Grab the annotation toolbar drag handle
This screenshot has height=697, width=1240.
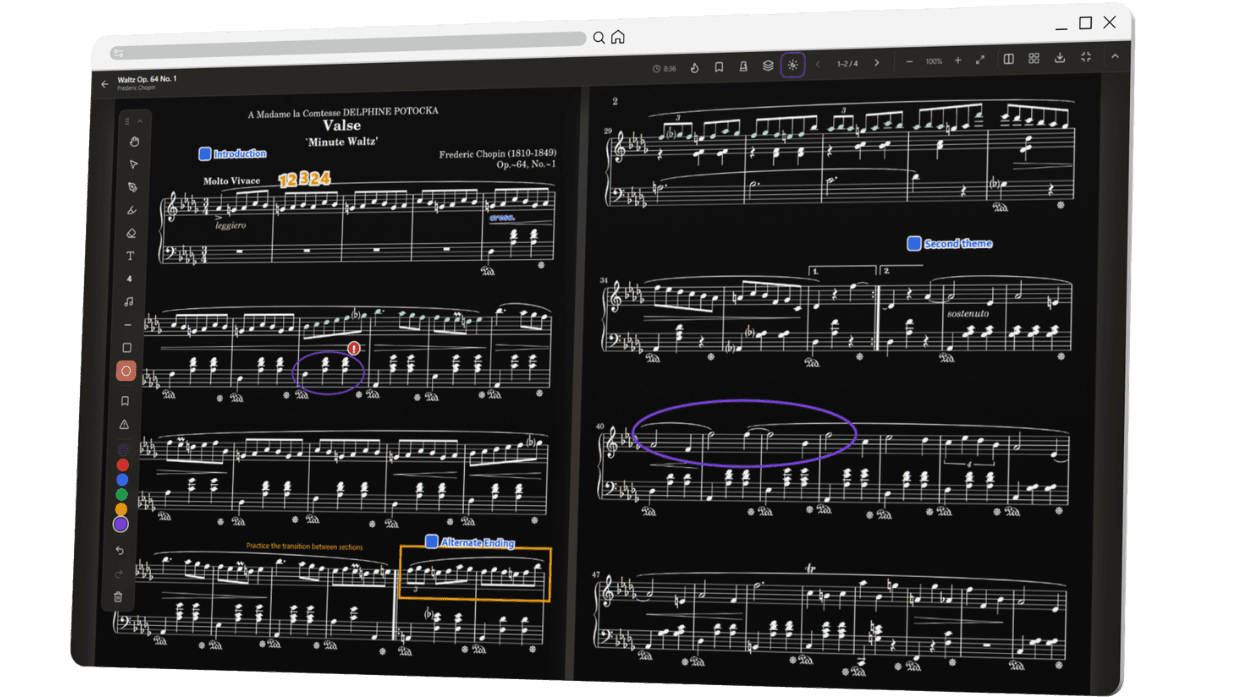(x=128, y=121)
